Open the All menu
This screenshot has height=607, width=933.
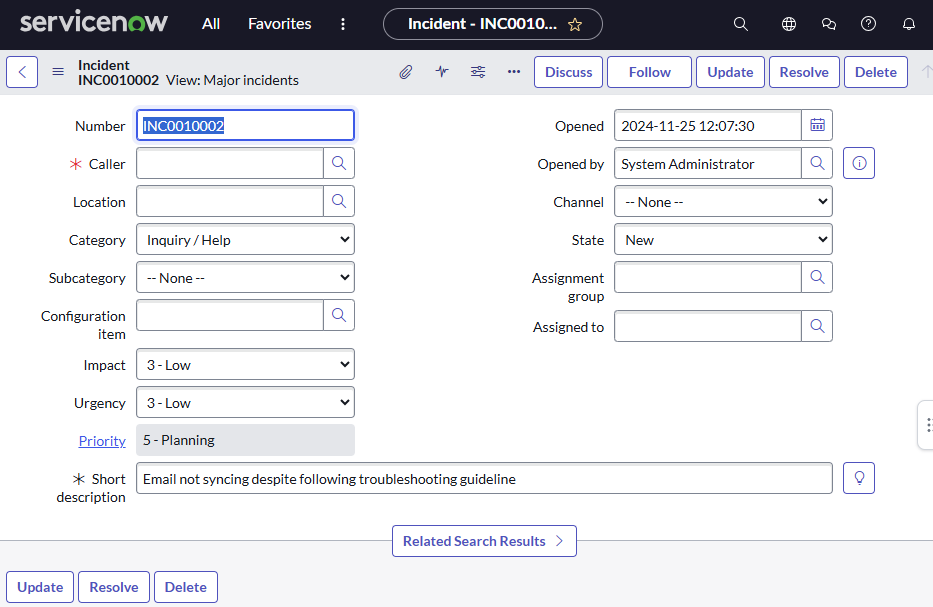tap(211, 24)
